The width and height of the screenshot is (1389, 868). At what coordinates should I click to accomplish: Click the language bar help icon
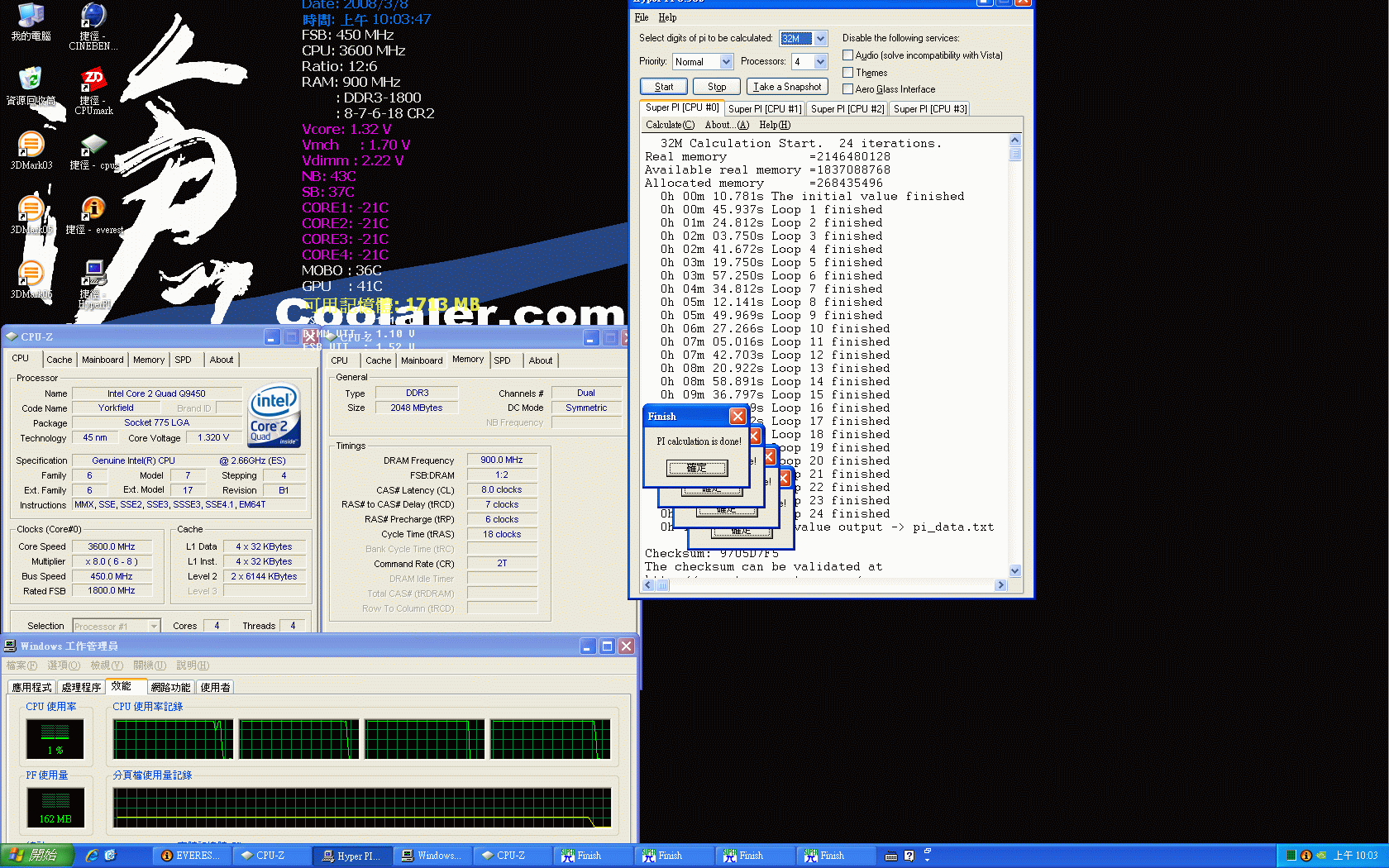[909, 856]
